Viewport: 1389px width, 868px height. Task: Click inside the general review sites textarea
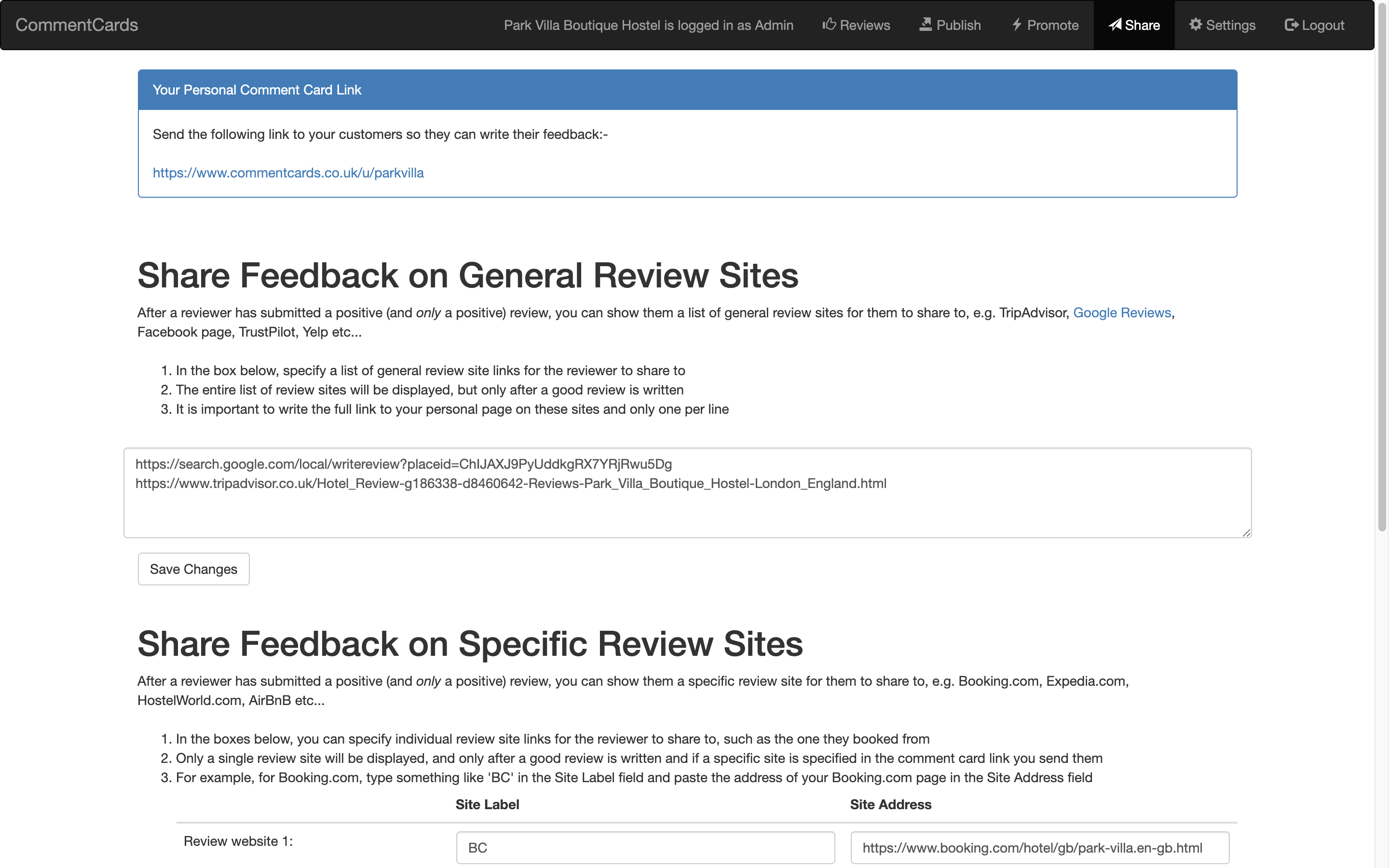point(687,508)
